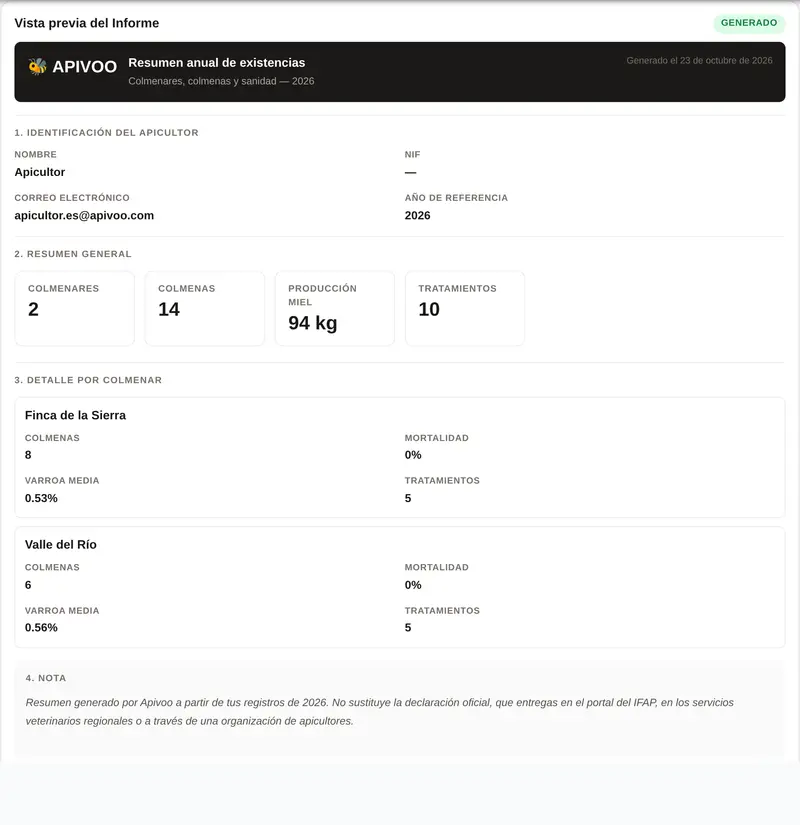This screenshot has height=825, width=800.
Task: Click the TRATAMIENTOS summary card showing 10
Action: [x=465, y=308]
